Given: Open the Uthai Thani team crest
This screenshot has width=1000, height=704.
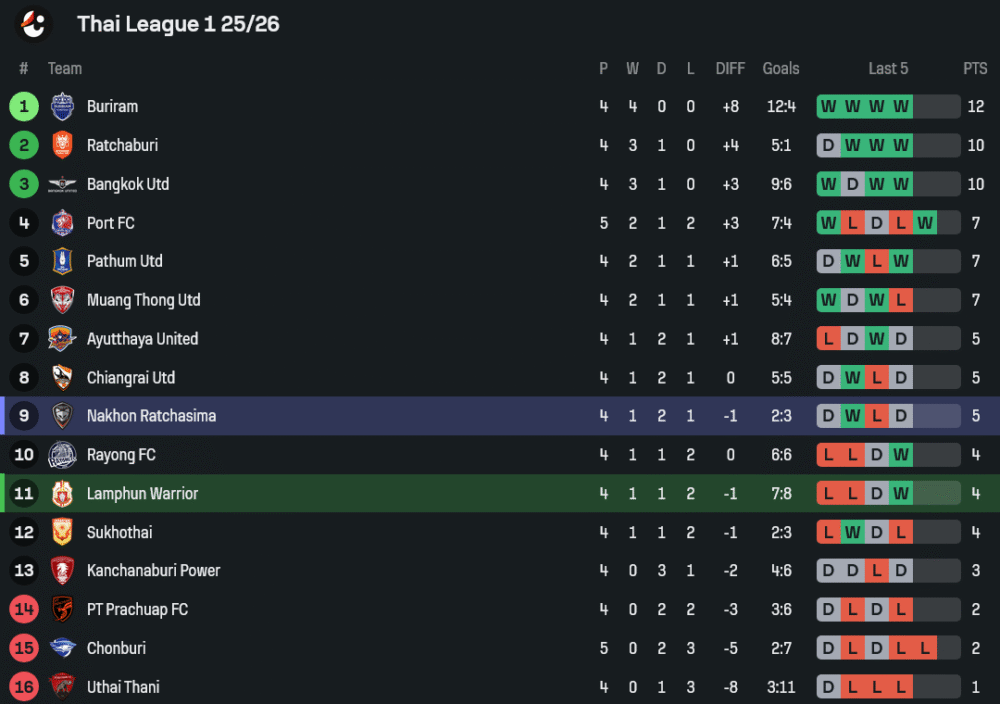Looking at the screenshot, I should pos(62,687).
